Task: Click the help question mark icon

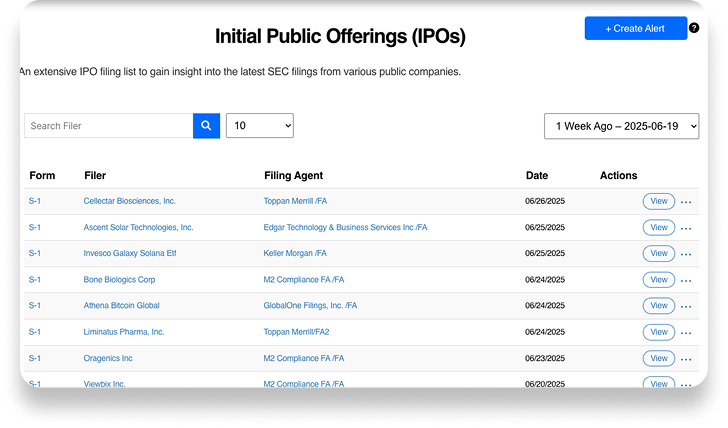Action: (695, 28)
